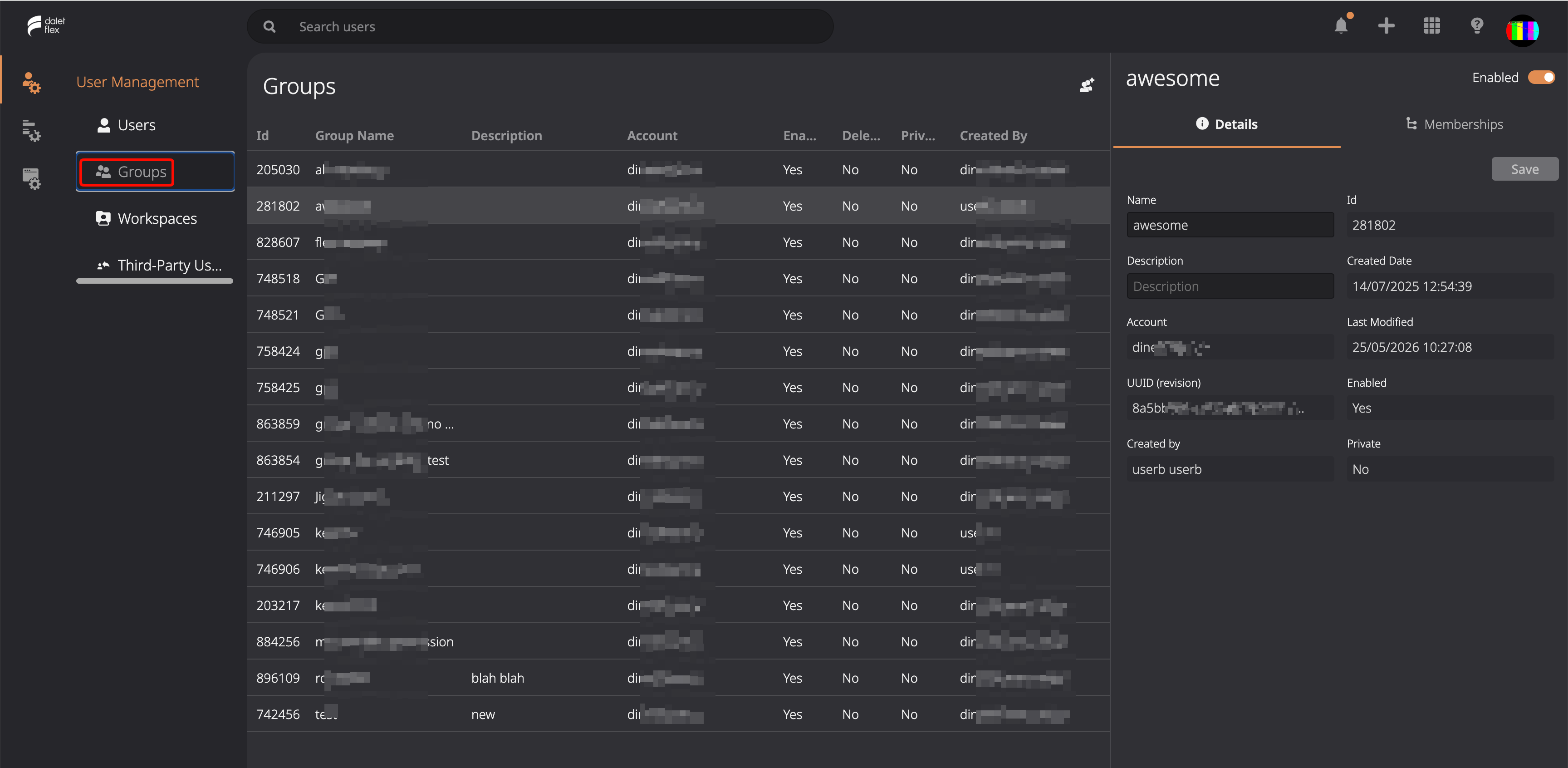Sort by the Account column header
Screen dimensions: 1568x768
(x=652, y=136)
